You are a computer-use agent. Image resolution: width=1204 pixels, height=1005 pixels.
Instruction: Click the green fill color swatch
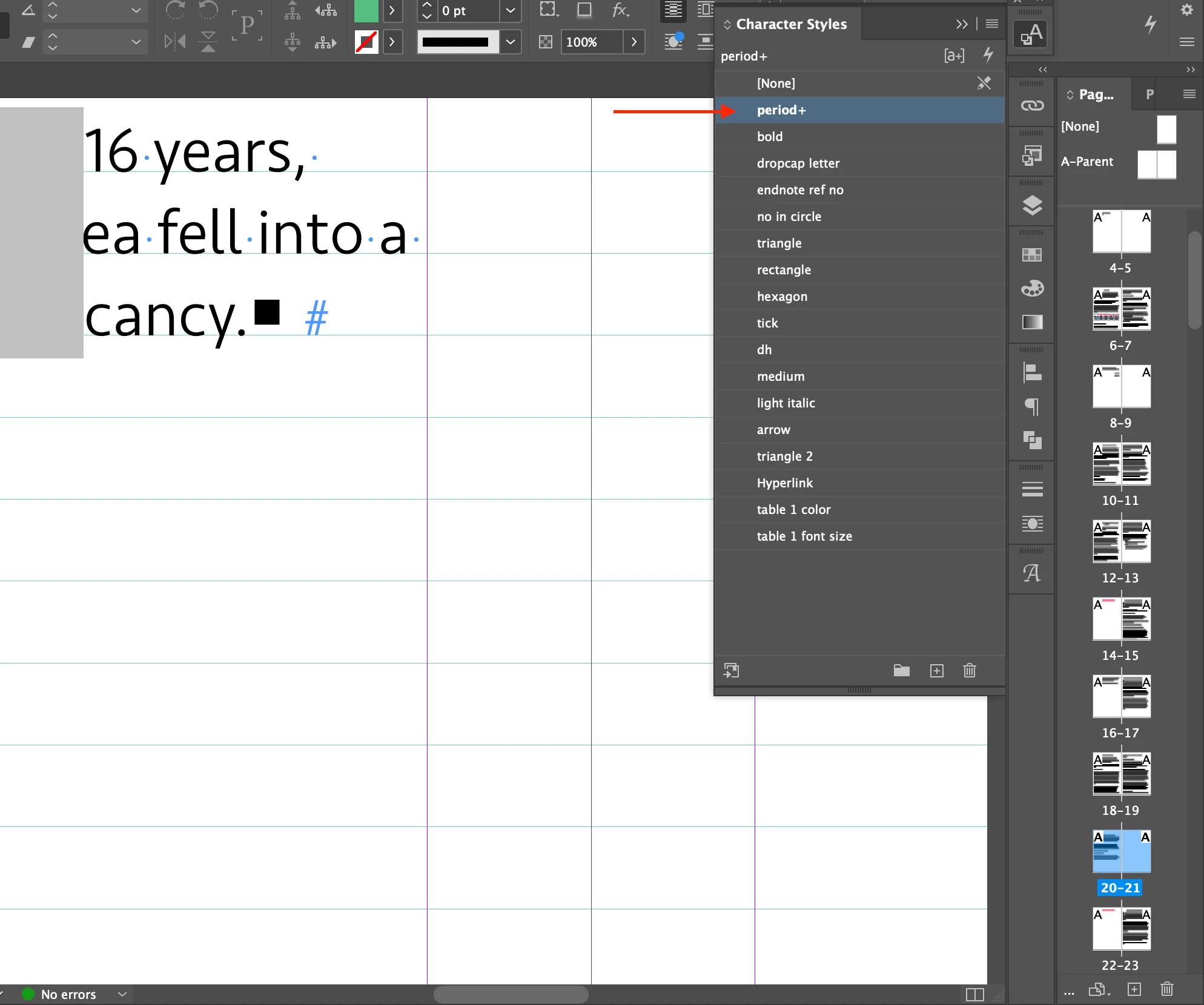click(x=366, y=11)
